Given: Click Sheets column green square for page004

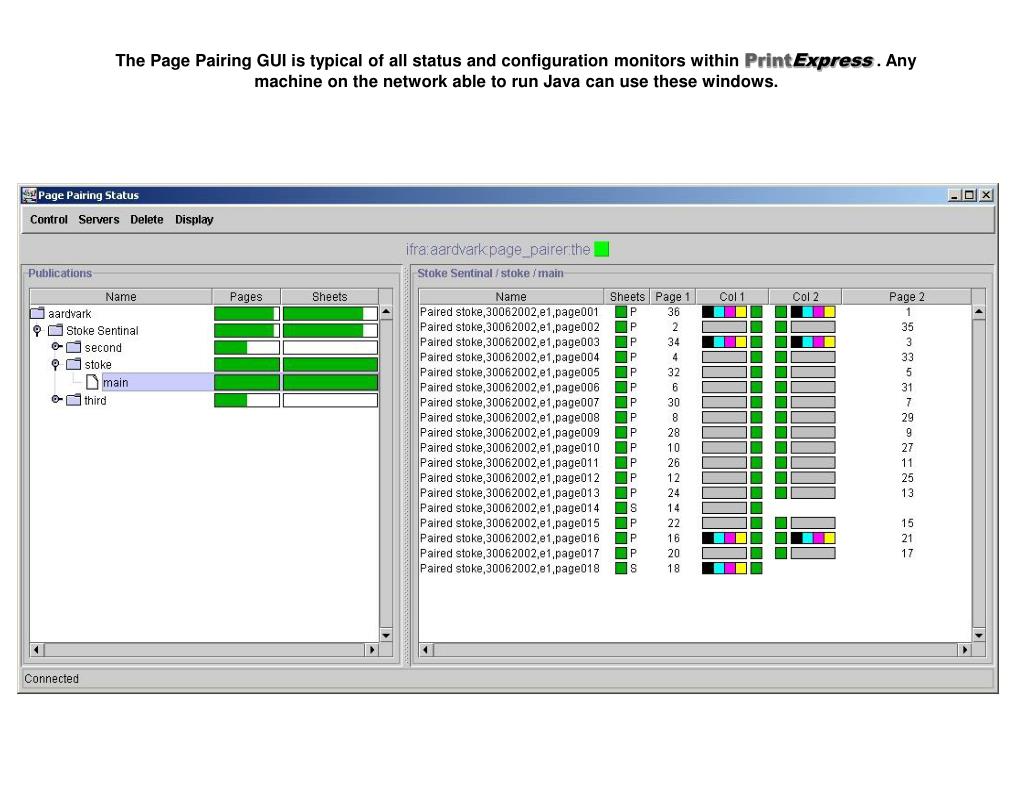Looking at the screenshot, I should pyautogui.click(x=621, y=357).
